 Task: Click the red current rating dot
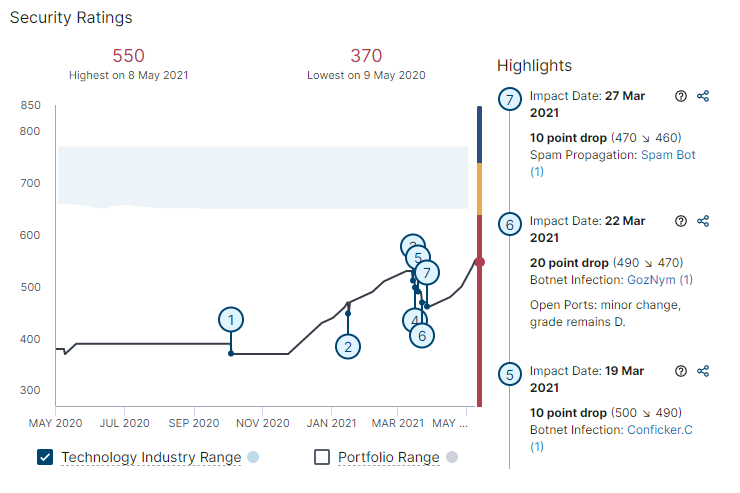(479, 262)
